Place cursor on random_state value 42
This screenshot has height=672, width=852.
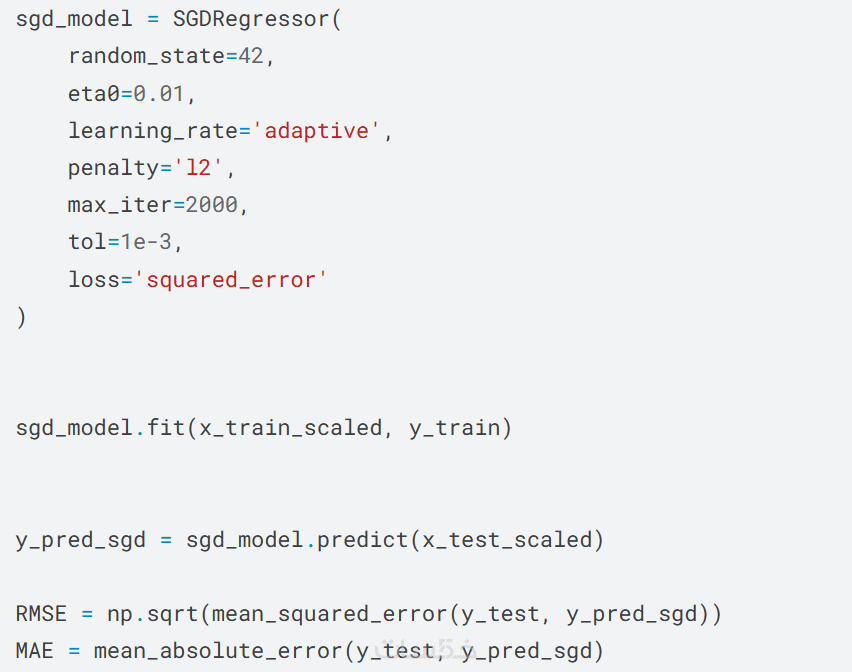(251, 56)
